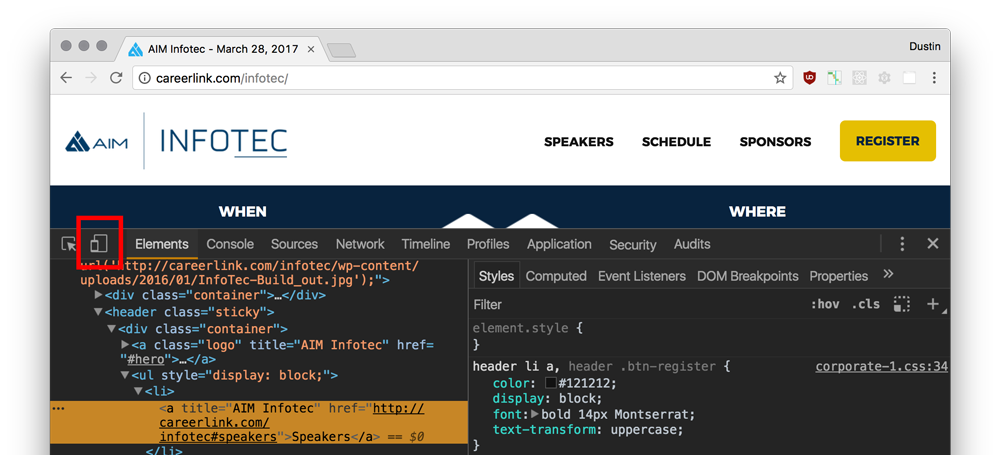Close the DevTools panel
Image resolution: width=1000 pixels, height=455 pixels.
pos(933,243)
